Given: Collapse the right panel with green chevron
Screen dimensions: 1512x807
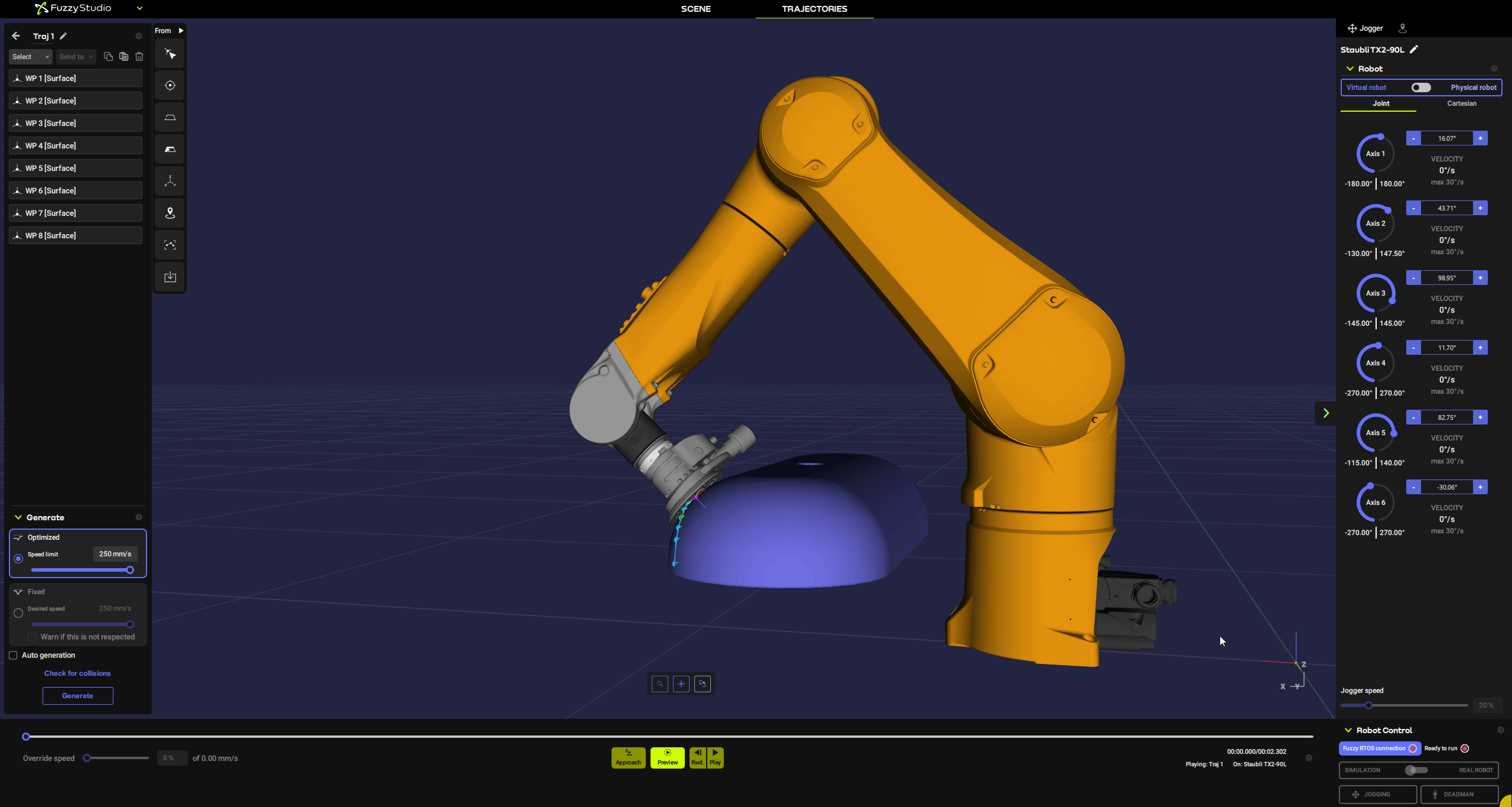Looking at the screenshot, I should pyautogui.click(x=1326, y=413).
